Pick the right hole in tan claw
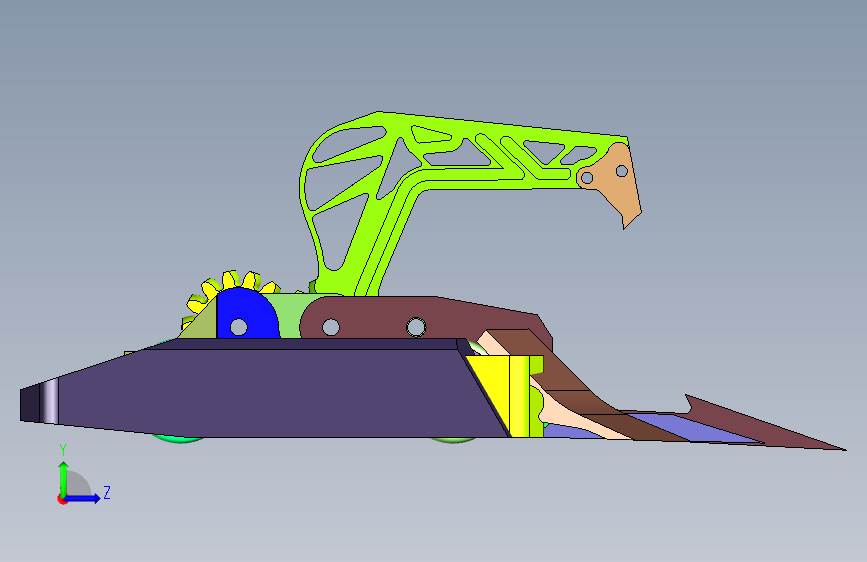The width and height of the screenshot is (867, 562). (621, 171)
